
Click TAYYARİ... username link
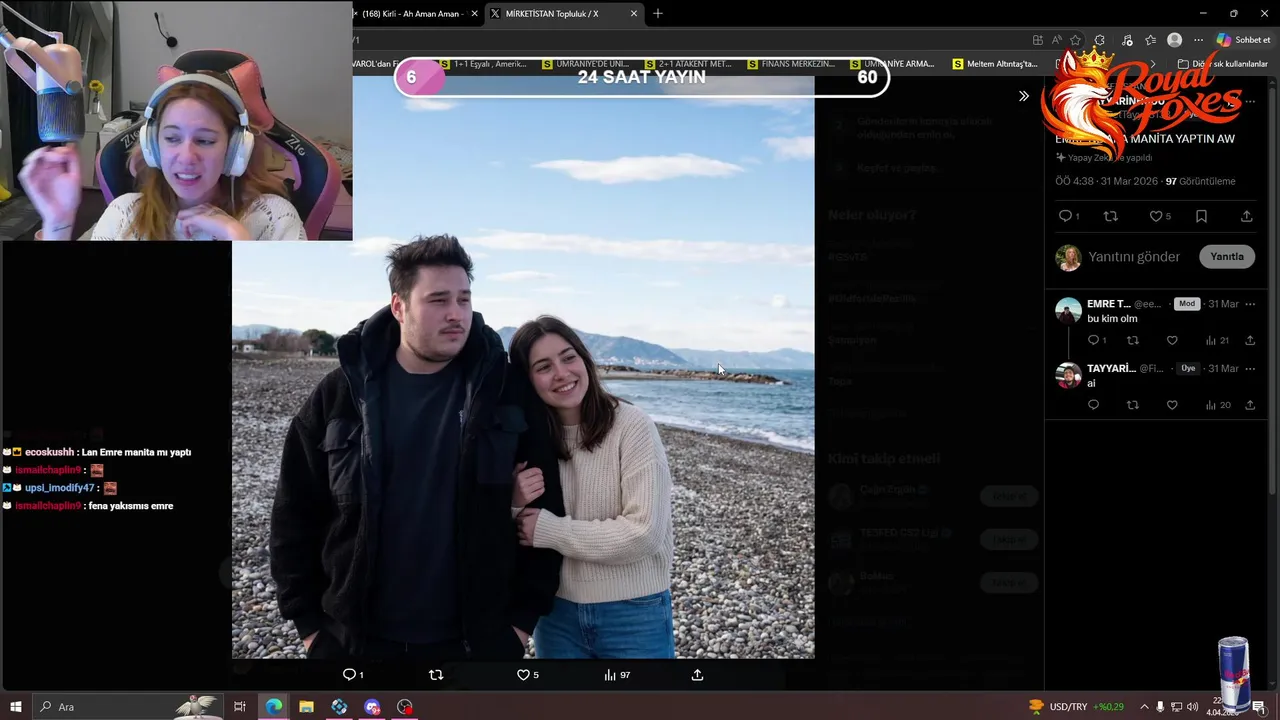coord(1111,368)
